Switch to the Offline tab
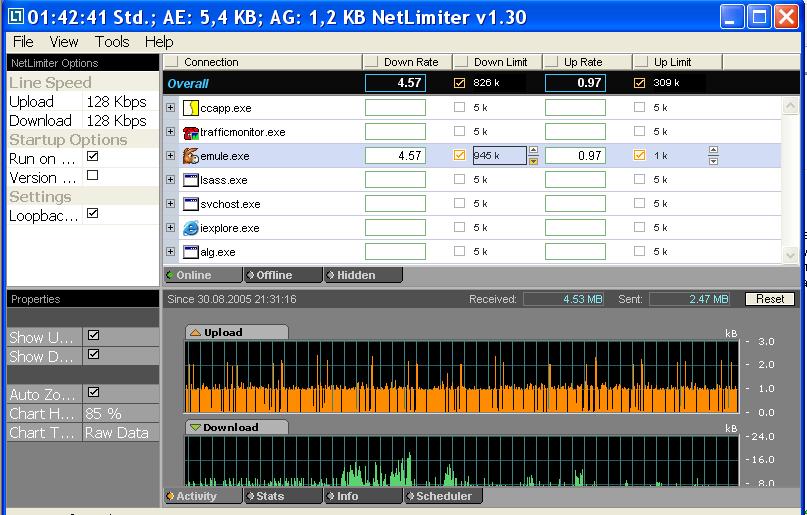This screenshot has height=515, width=807. coord(284,275)
